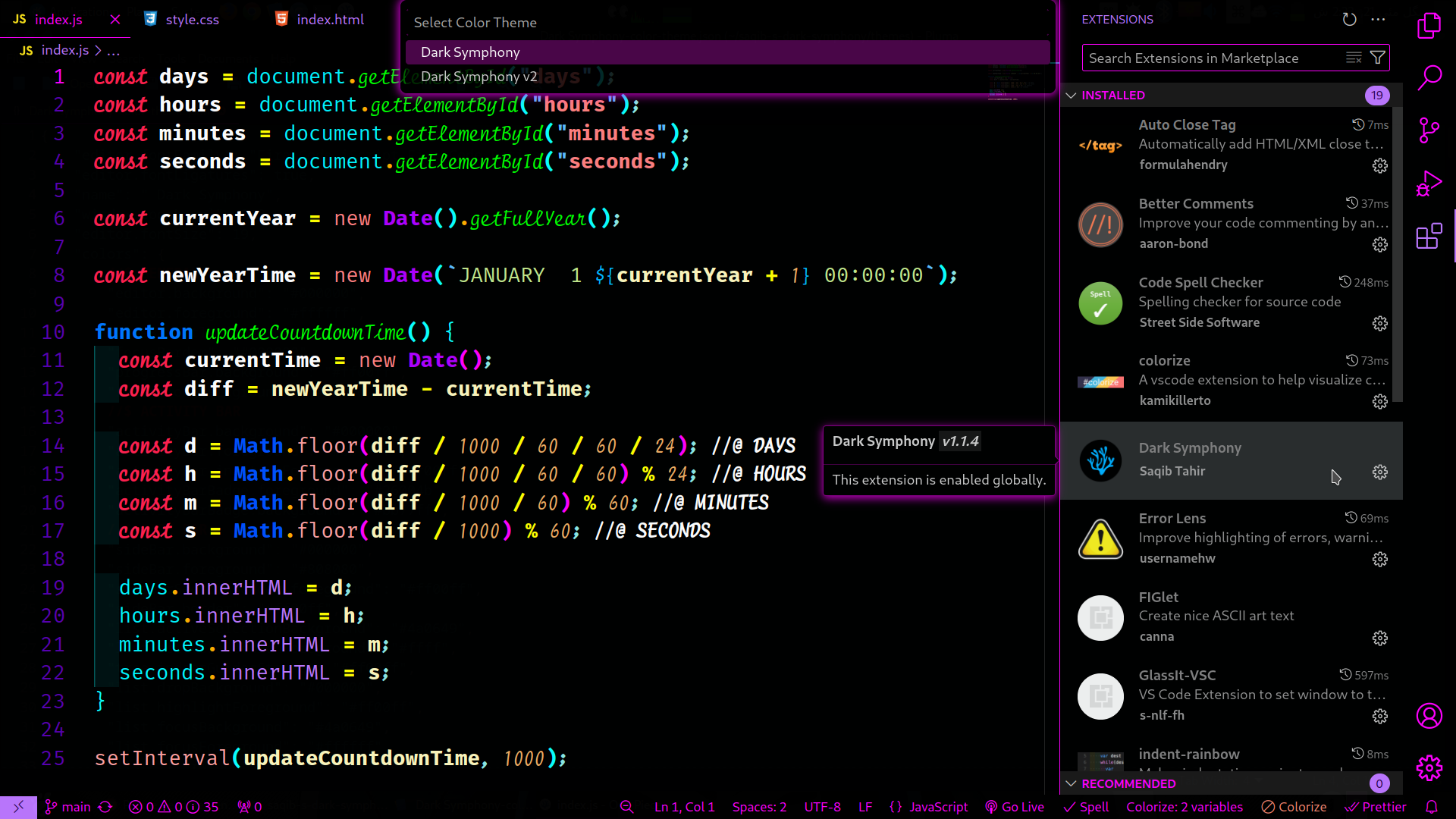
Task: Open manage gear for Dark Symphony extension
Action: click(1379, 472)
